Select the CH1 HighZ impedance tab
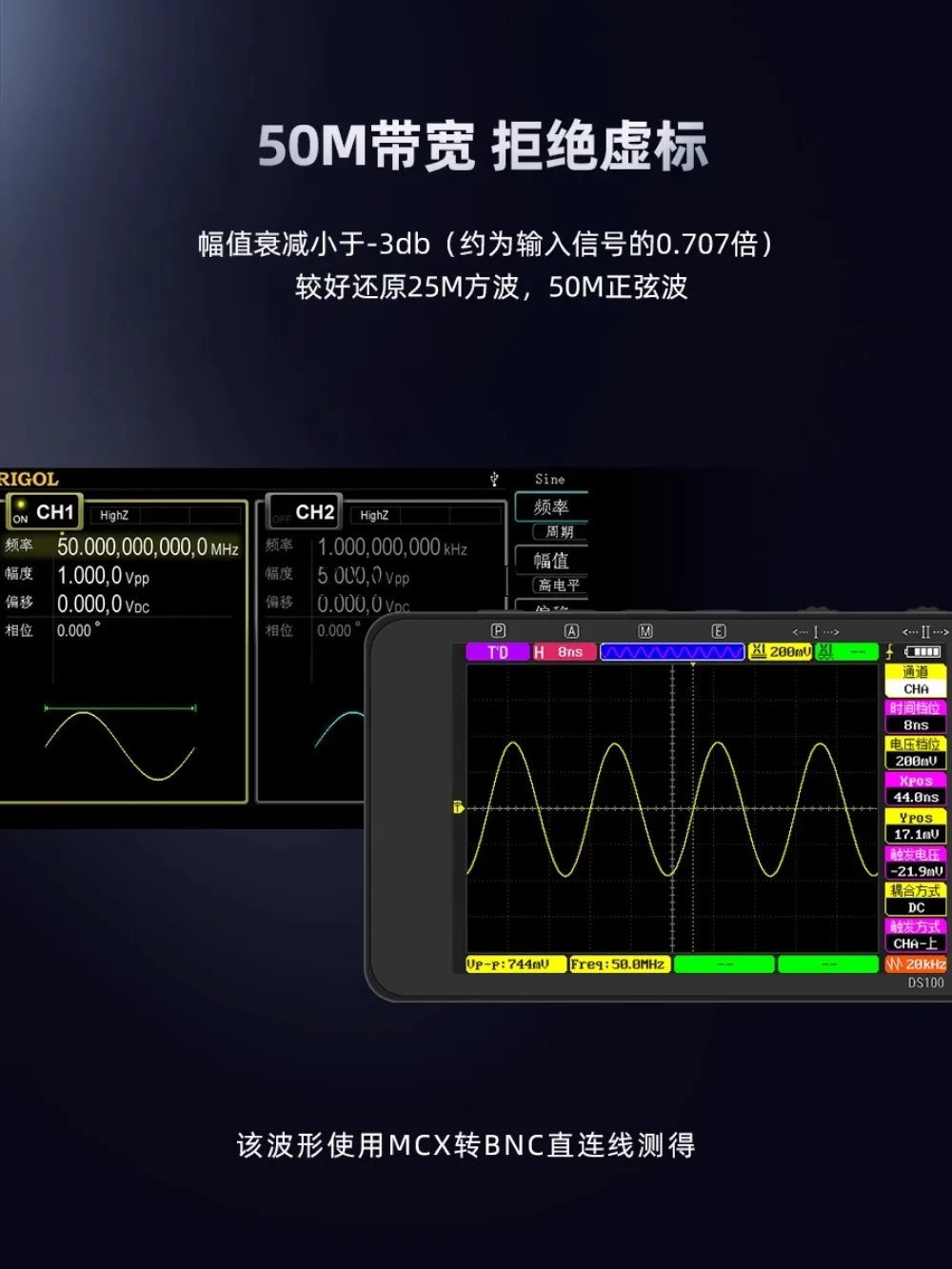Screen dimensions: 952x1269 [114, 515]
